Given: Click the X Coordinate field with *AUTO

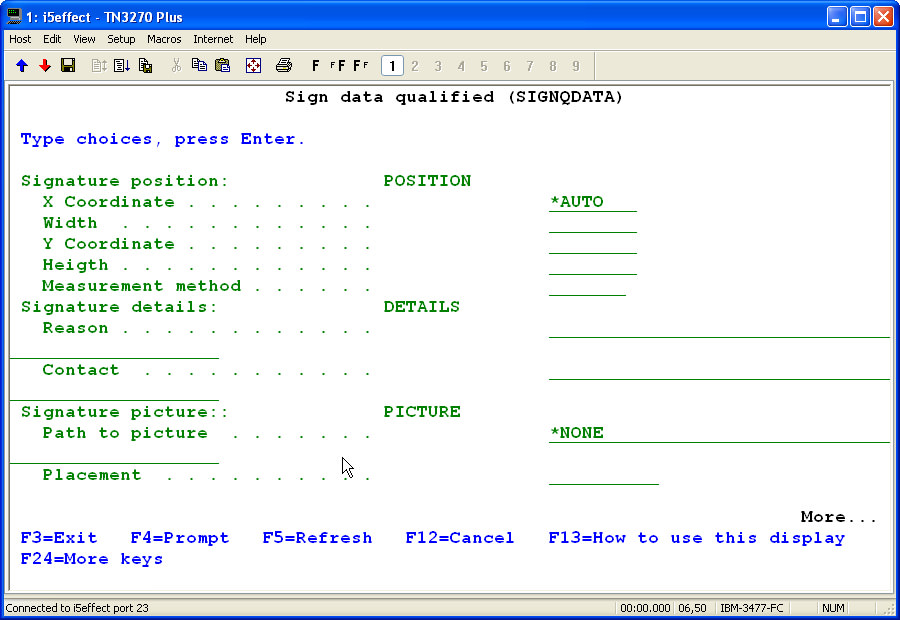Looking at the screenshot, I should tap(592, 203).
